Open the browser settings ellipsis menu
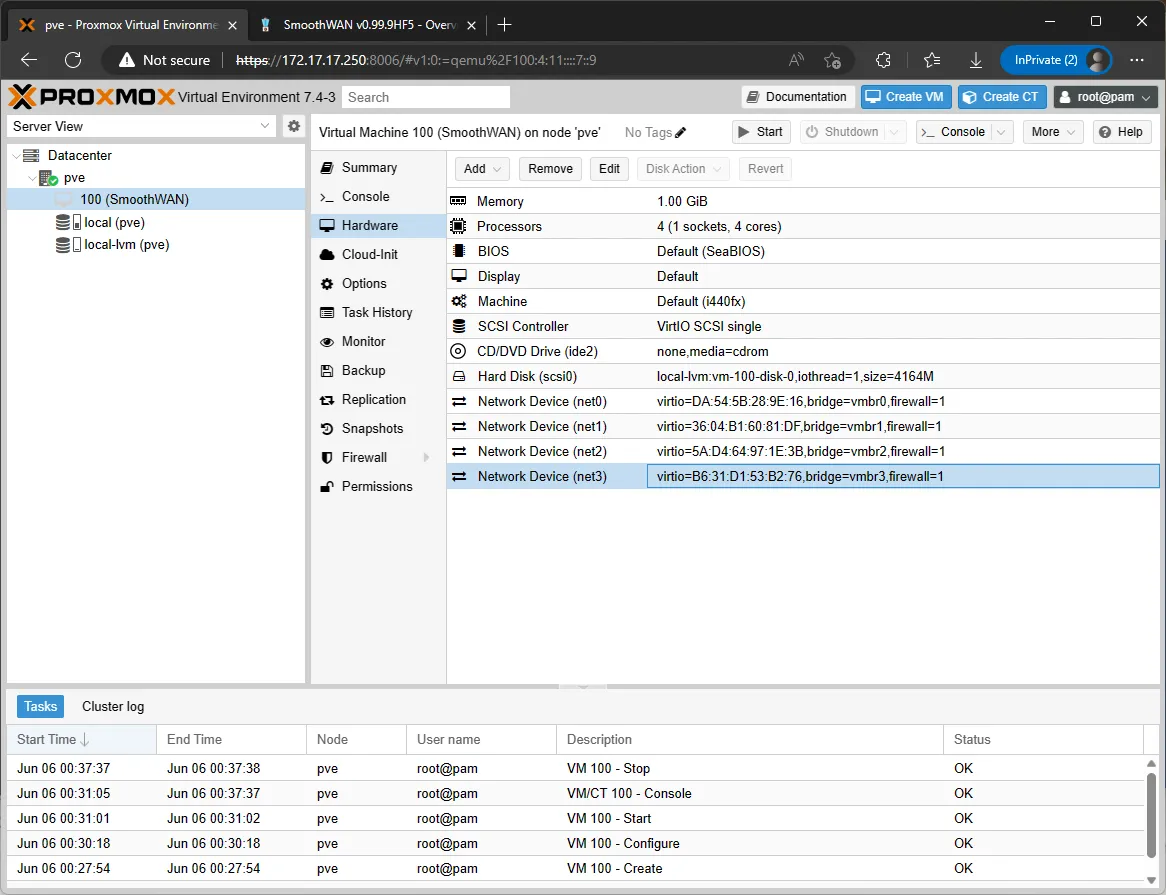Viewport: 1166px width, 895px height. click(1136, 60)
